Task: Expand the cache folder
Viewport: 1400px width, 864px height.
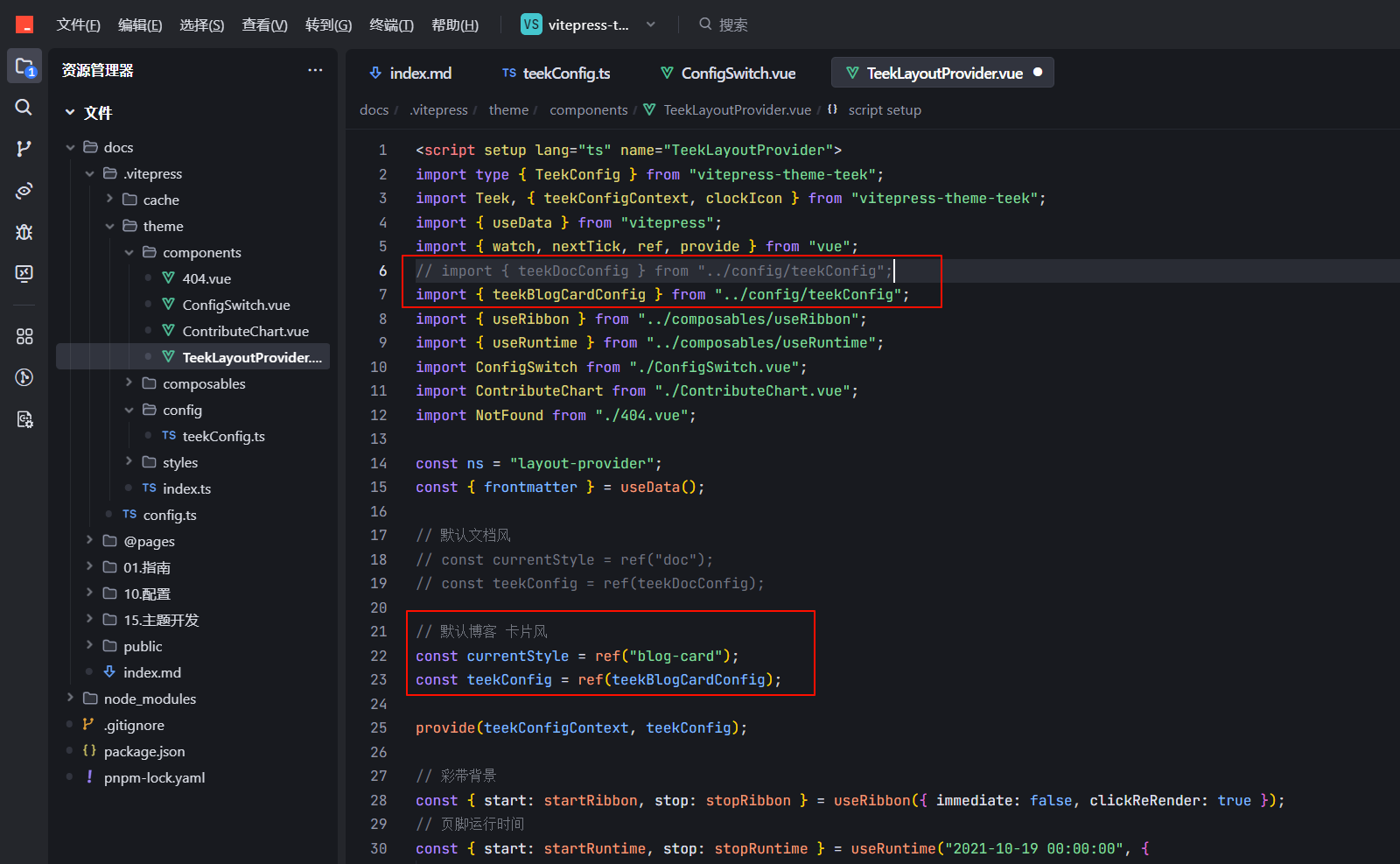Action: (x=109, y=200)
